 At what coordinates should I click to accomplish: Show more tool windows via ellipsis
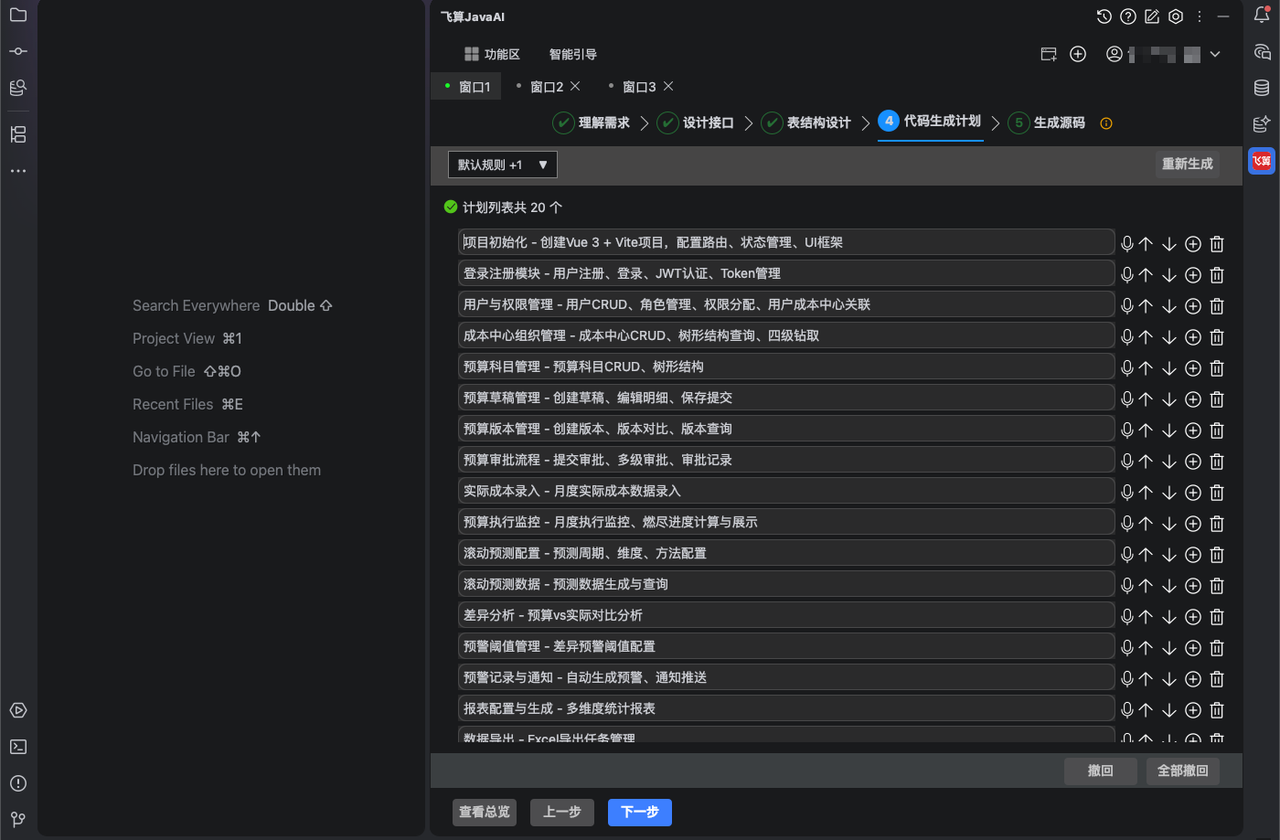(18, 171)
